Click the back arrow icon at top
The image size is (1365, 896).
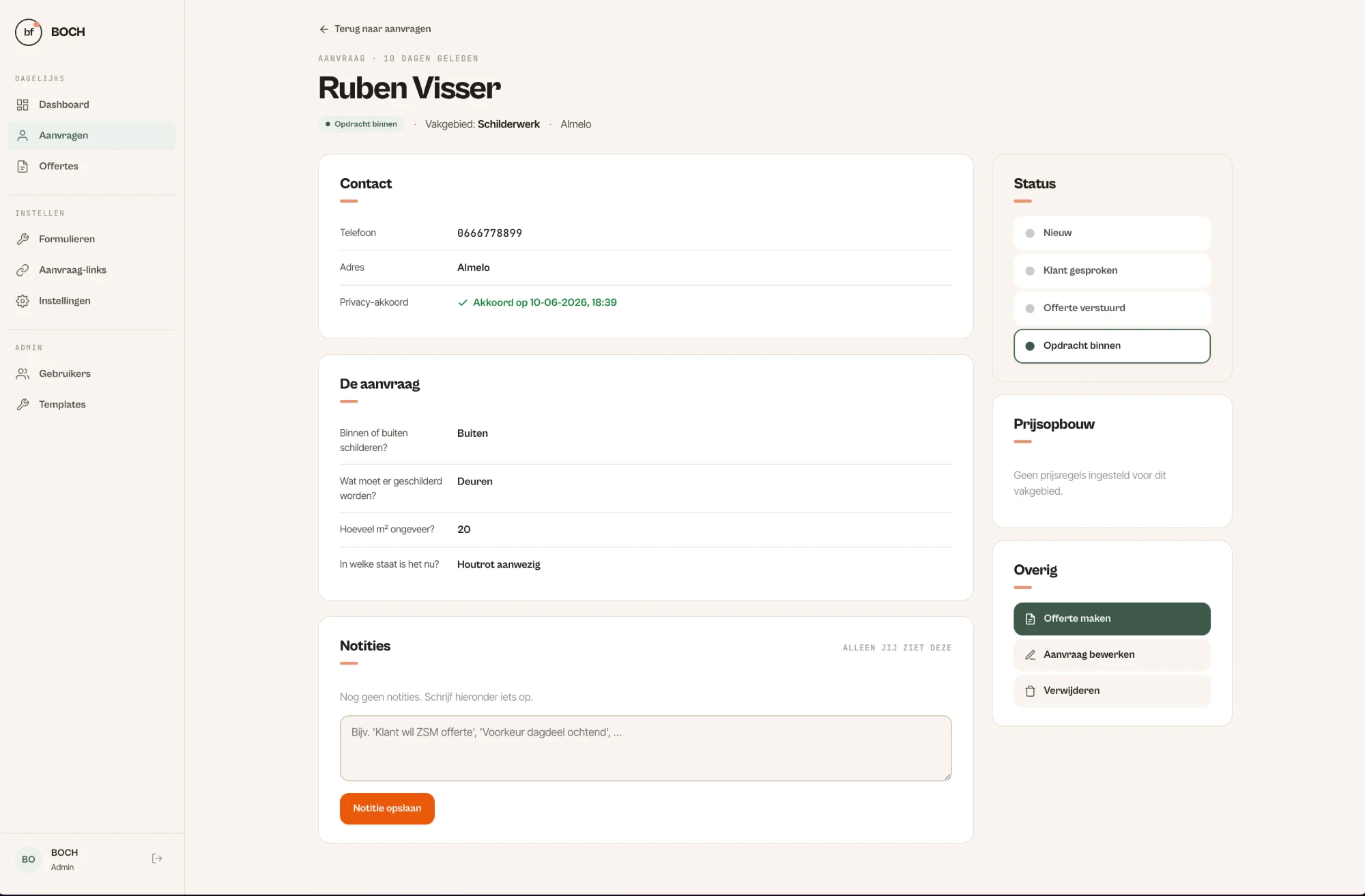(324, 29)
